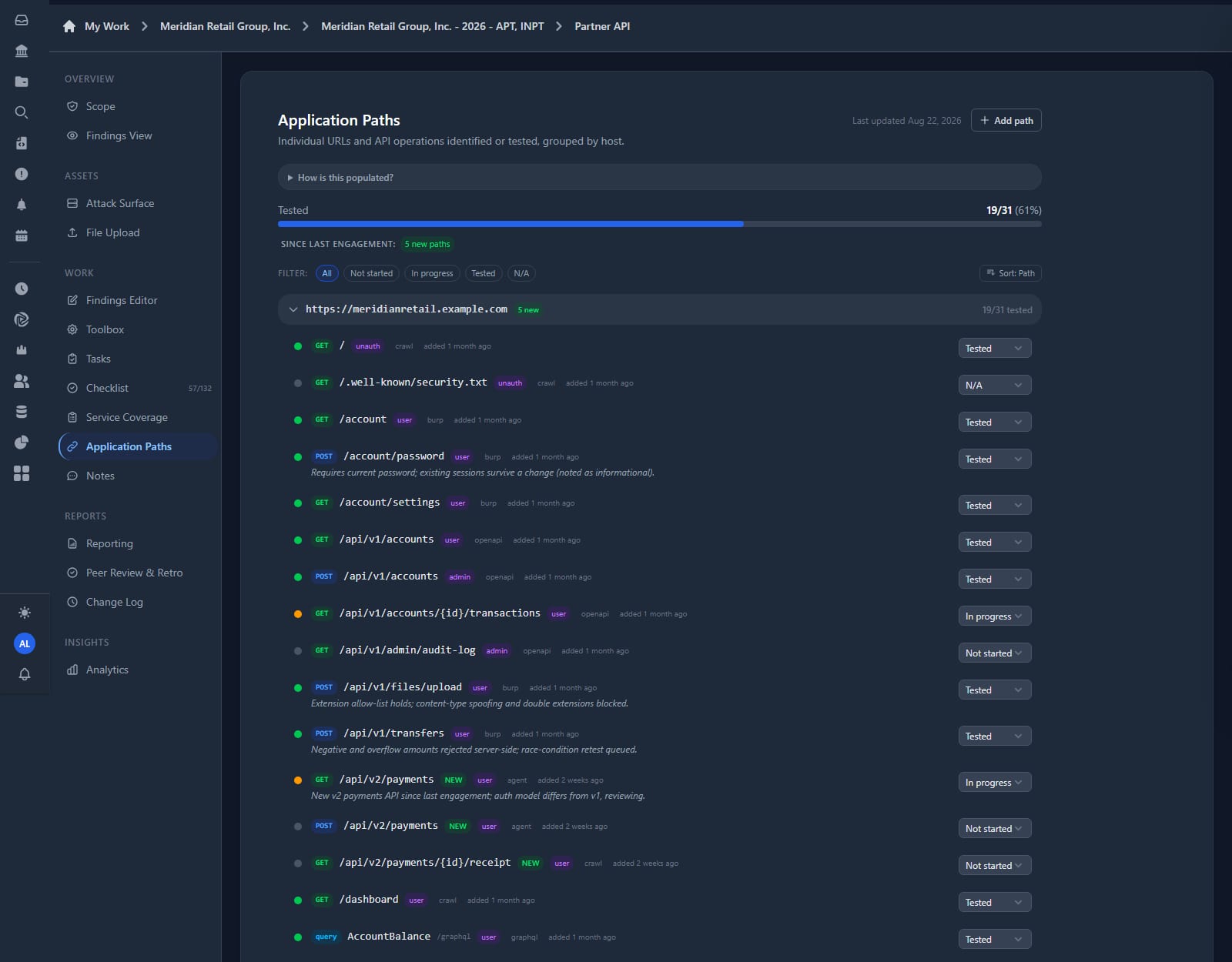Filter paths by Tested

(484, 273)
